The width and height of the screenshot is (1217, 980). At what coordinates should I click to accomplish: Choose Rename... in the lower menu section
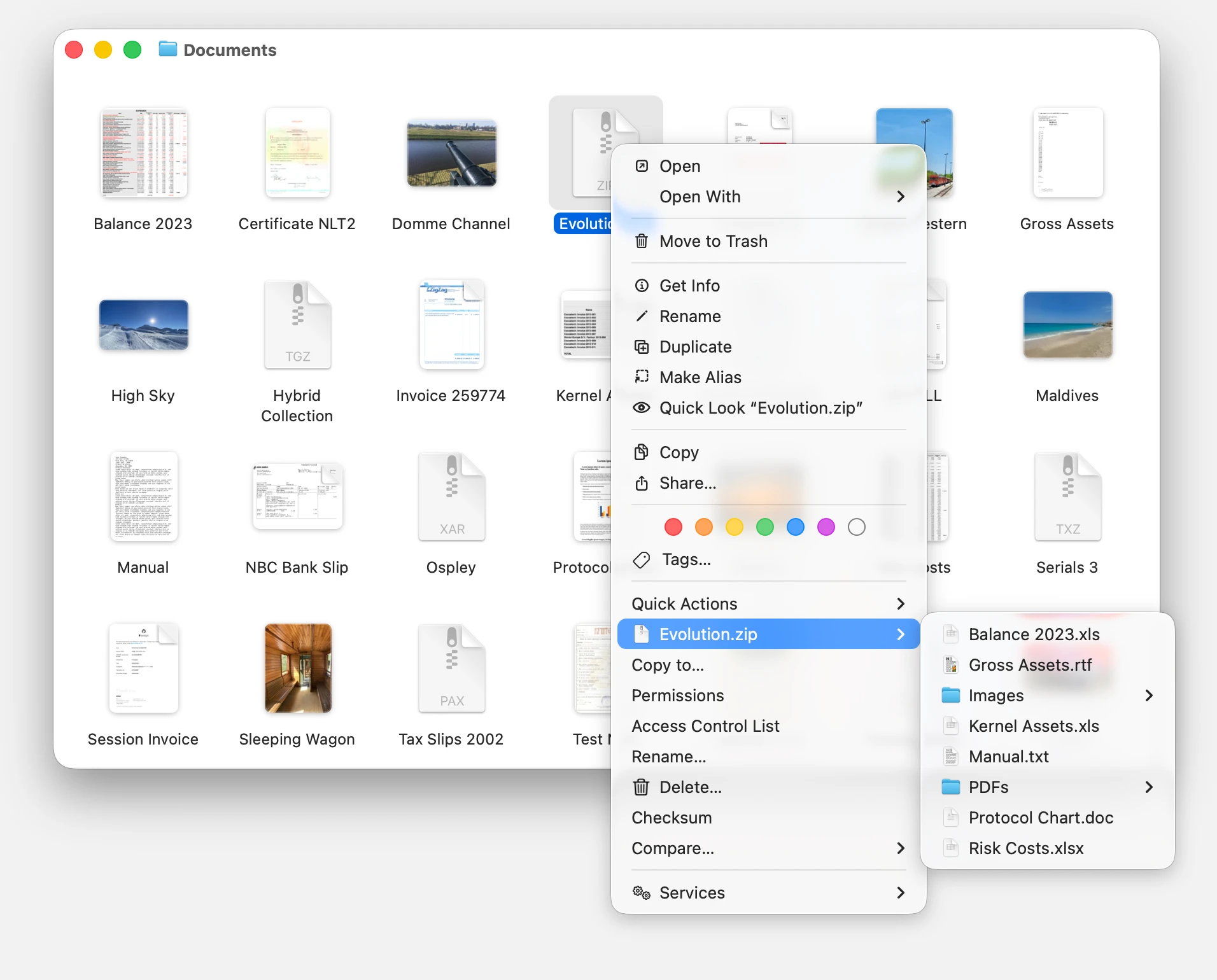769,757
